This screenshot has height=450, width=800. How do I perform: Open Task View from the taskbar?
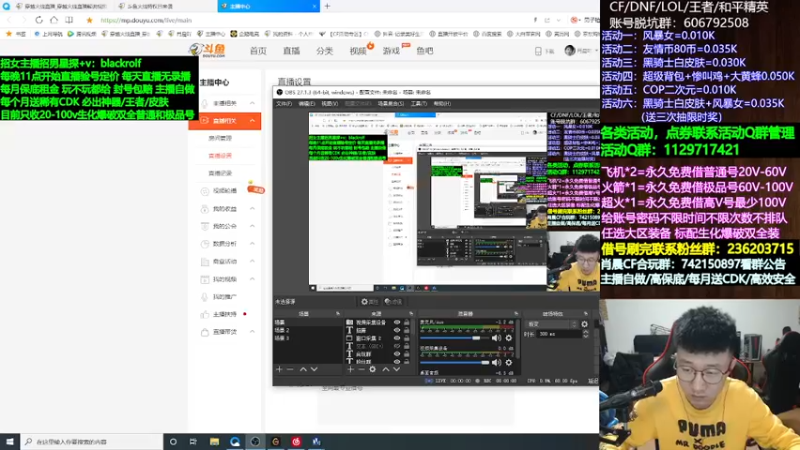(193, 441)
